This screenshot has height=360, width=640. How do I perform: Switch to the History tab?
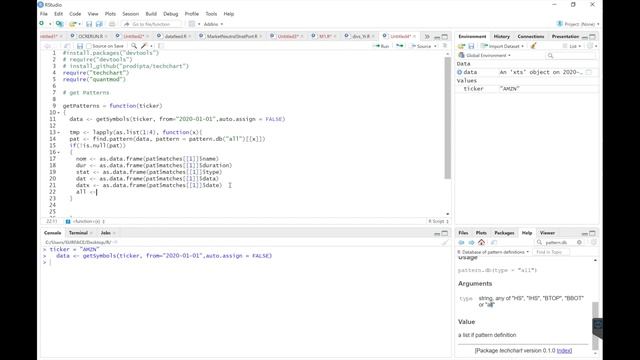[502, 36]
